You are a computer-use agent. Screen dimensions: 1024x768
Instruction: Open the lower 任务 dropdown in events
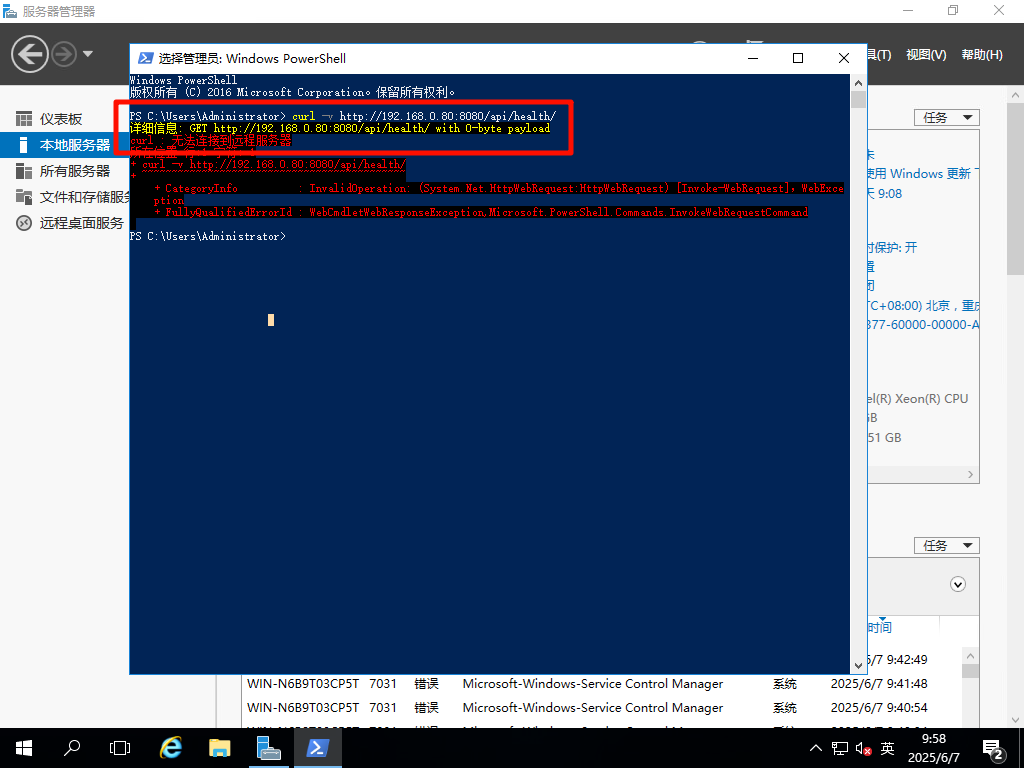946,545
